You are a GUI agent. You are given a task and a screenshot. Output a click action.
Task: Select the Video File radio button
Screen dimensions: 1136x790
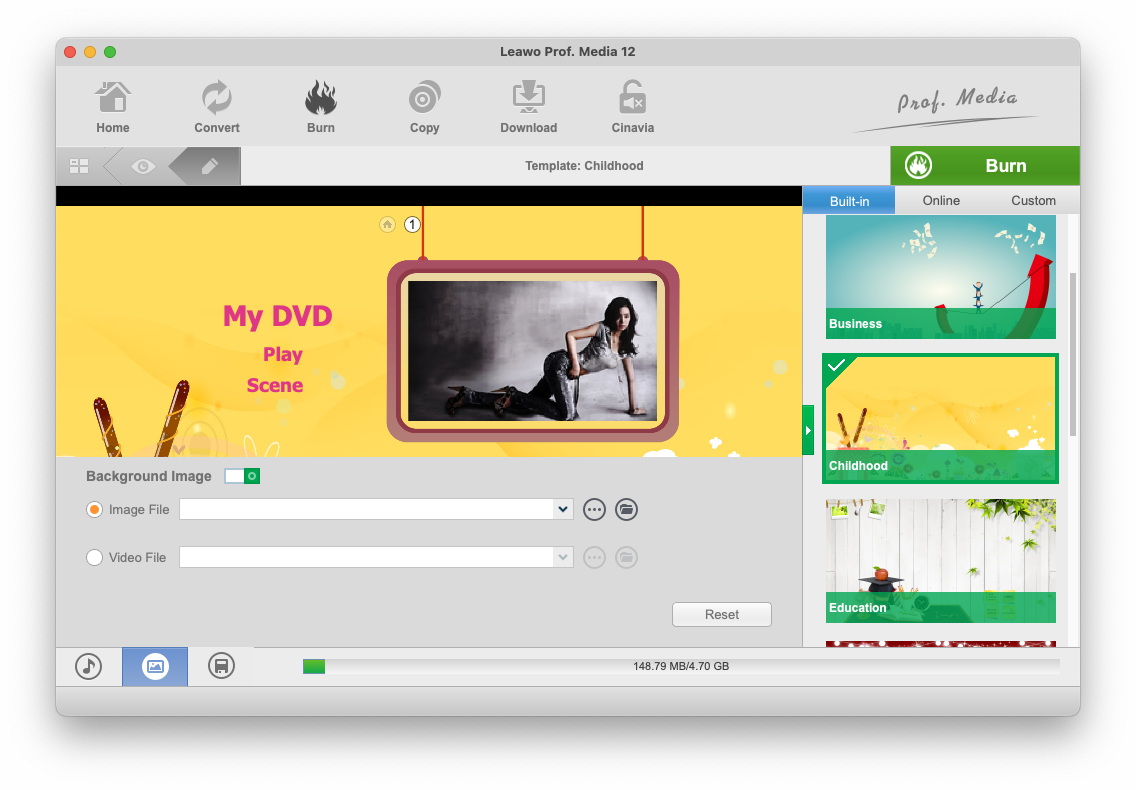(95, 558)
